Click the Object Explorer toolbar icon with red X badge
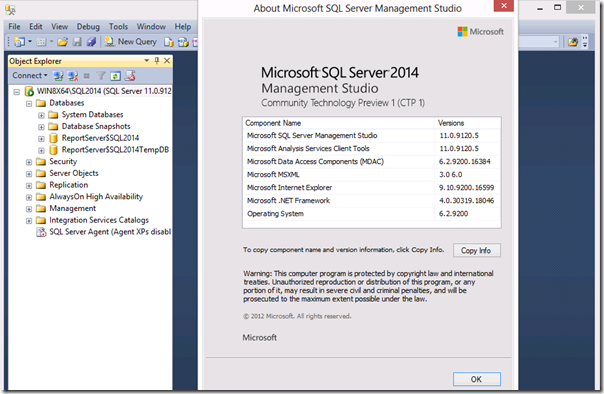 (x=130, y=76)
